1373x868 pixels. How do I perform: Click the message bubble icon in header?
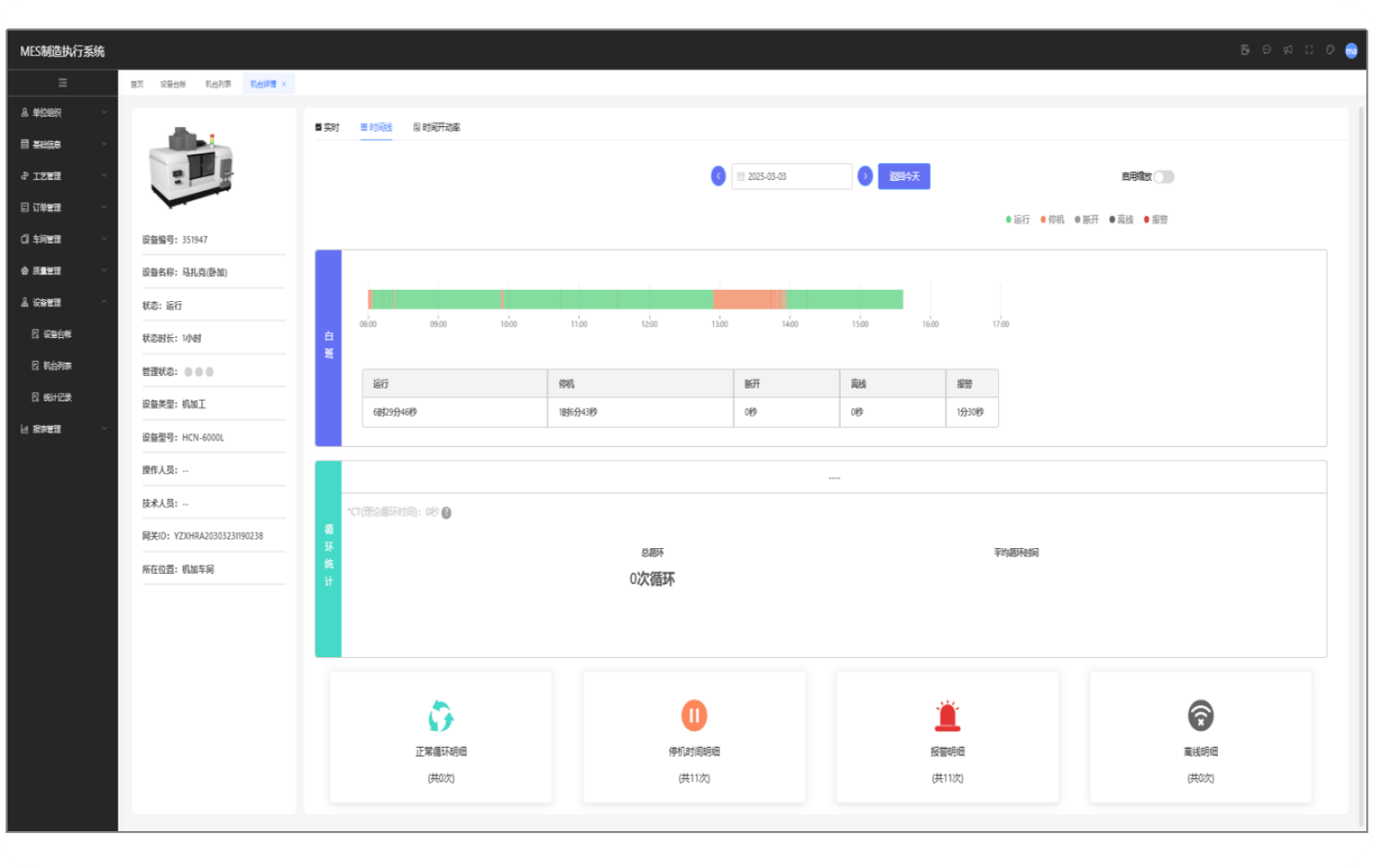(x=1267, y=50)
